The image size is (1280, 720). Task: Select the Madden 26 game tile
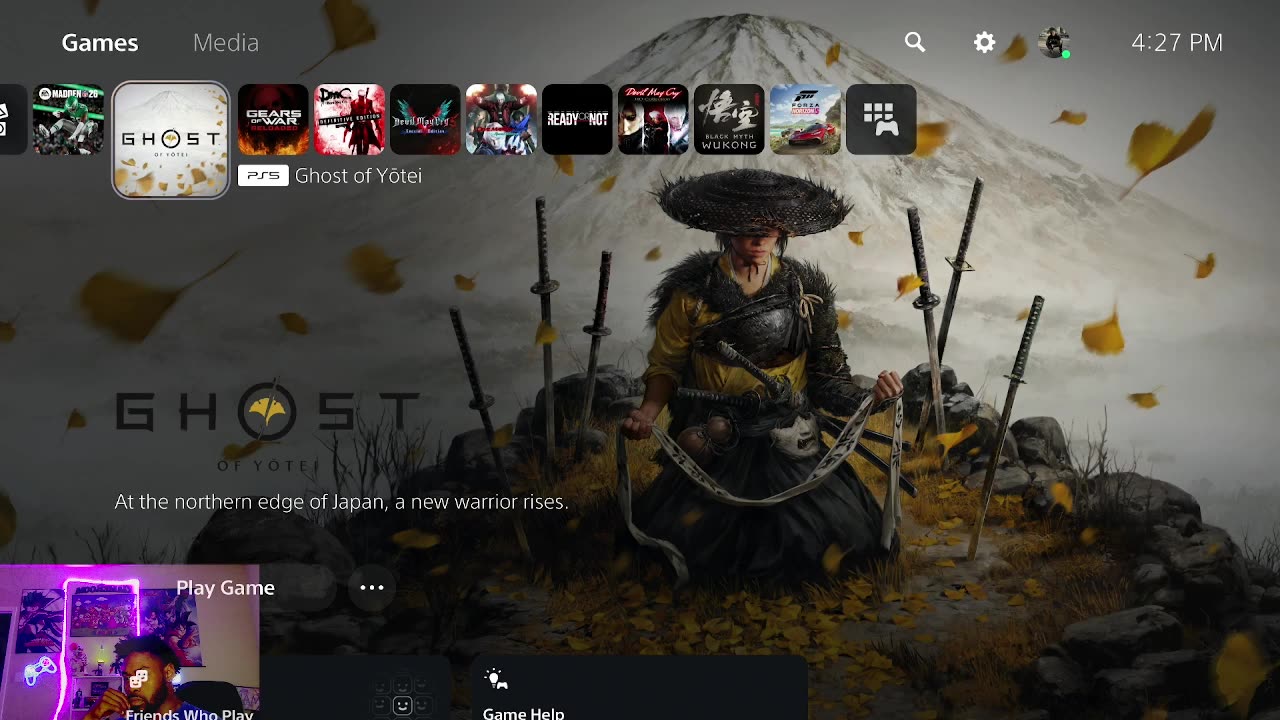(x=68, y=120)
